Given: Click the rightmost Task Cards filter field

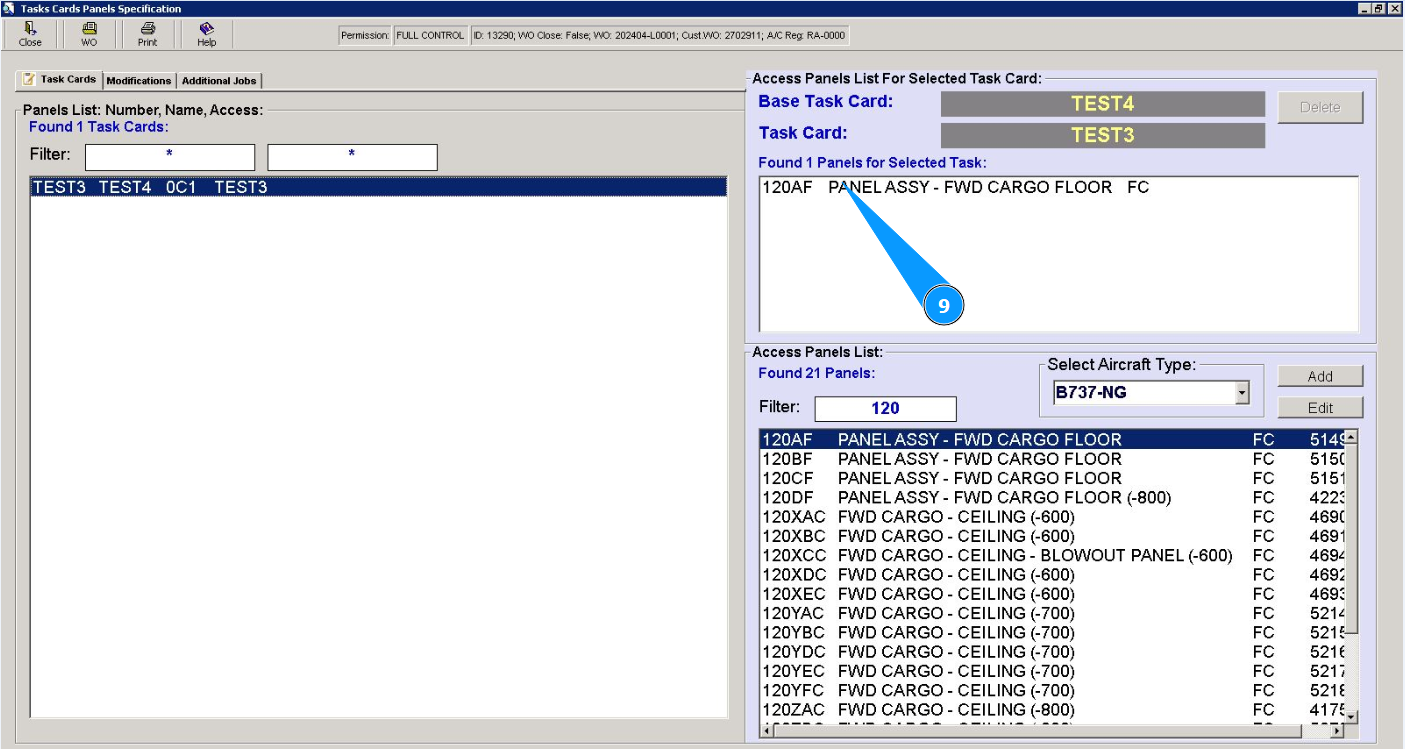Looking at the screenshot, I should click(x=352, y=157).
